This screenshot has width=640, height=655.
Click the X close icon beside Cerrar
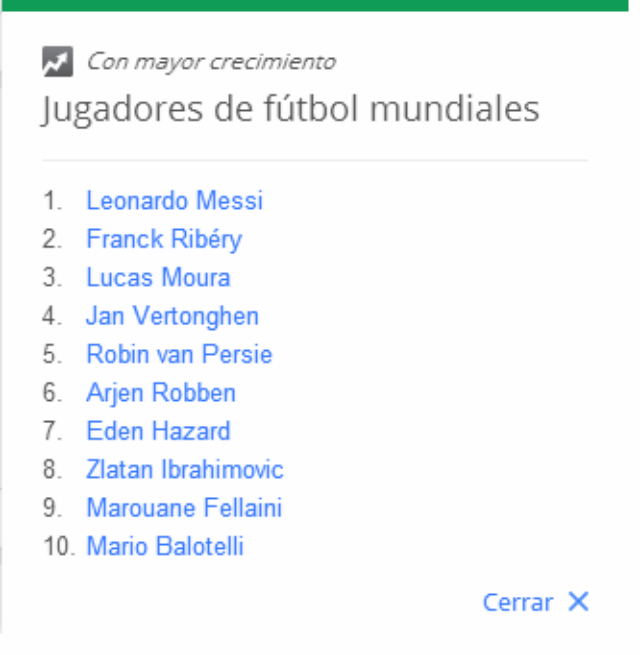pyautogui.click(x=578, y=601)
